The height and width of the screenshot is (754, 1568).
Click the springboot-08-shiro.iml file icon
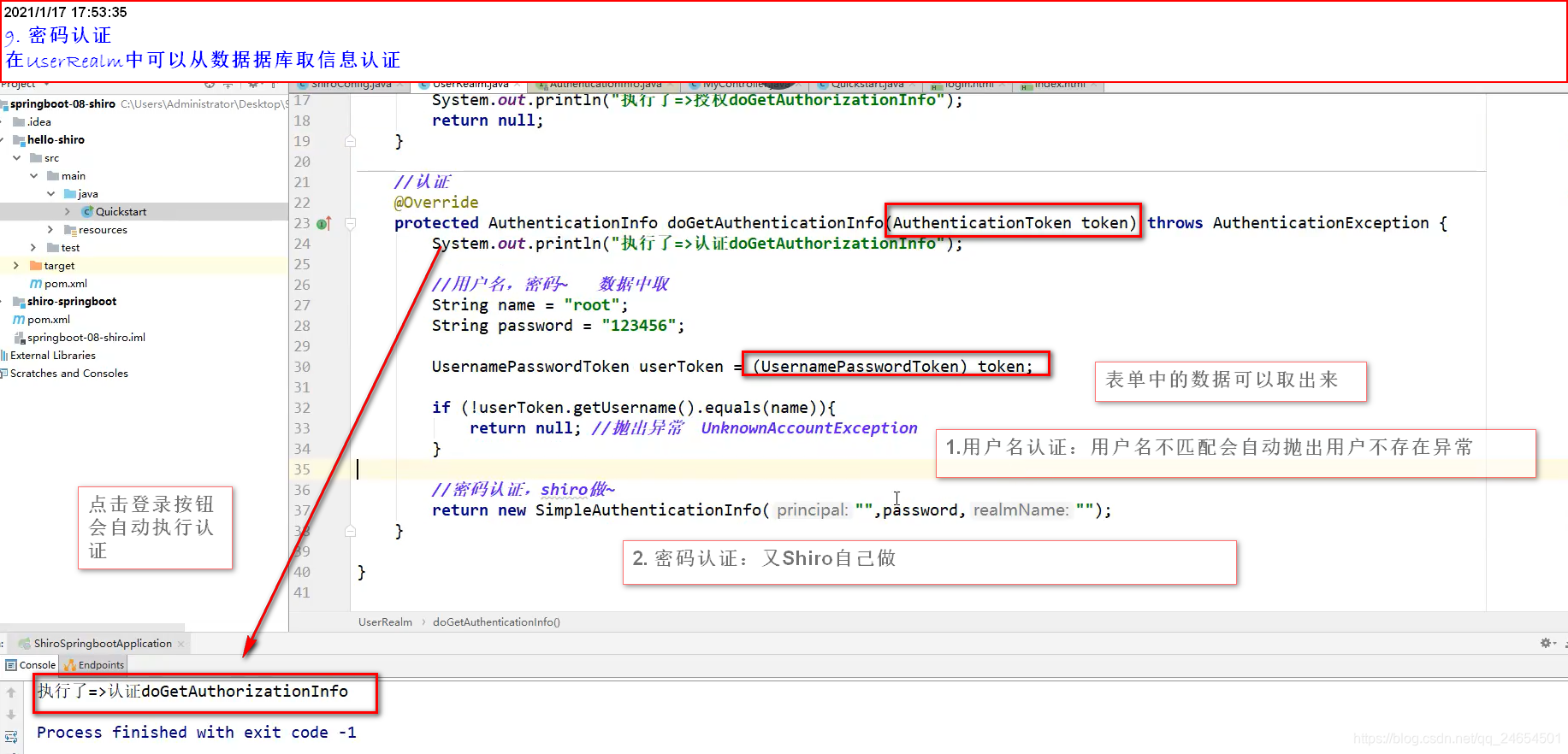click(20, 337)
